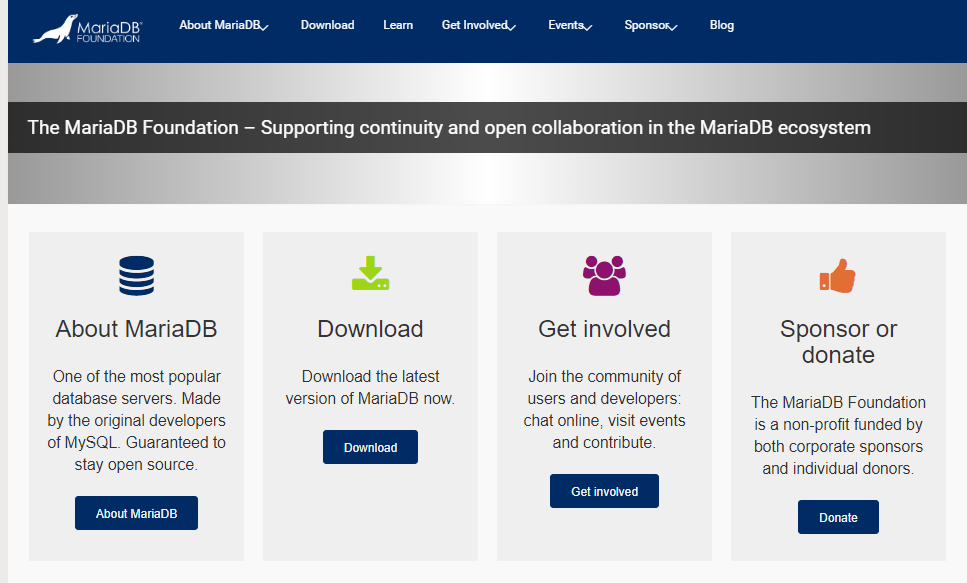Open the Events dropdown in navbar
This screenshot has height=583, width=967.
point(570,26)
